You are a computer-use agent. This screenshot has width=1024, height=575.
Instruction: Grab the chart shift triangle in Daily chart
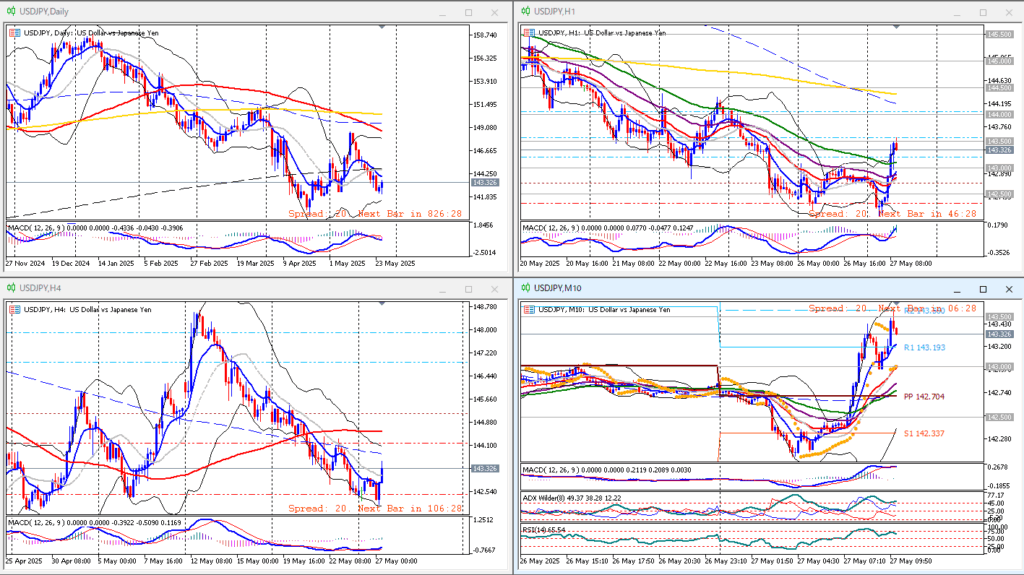pos(382,27)
